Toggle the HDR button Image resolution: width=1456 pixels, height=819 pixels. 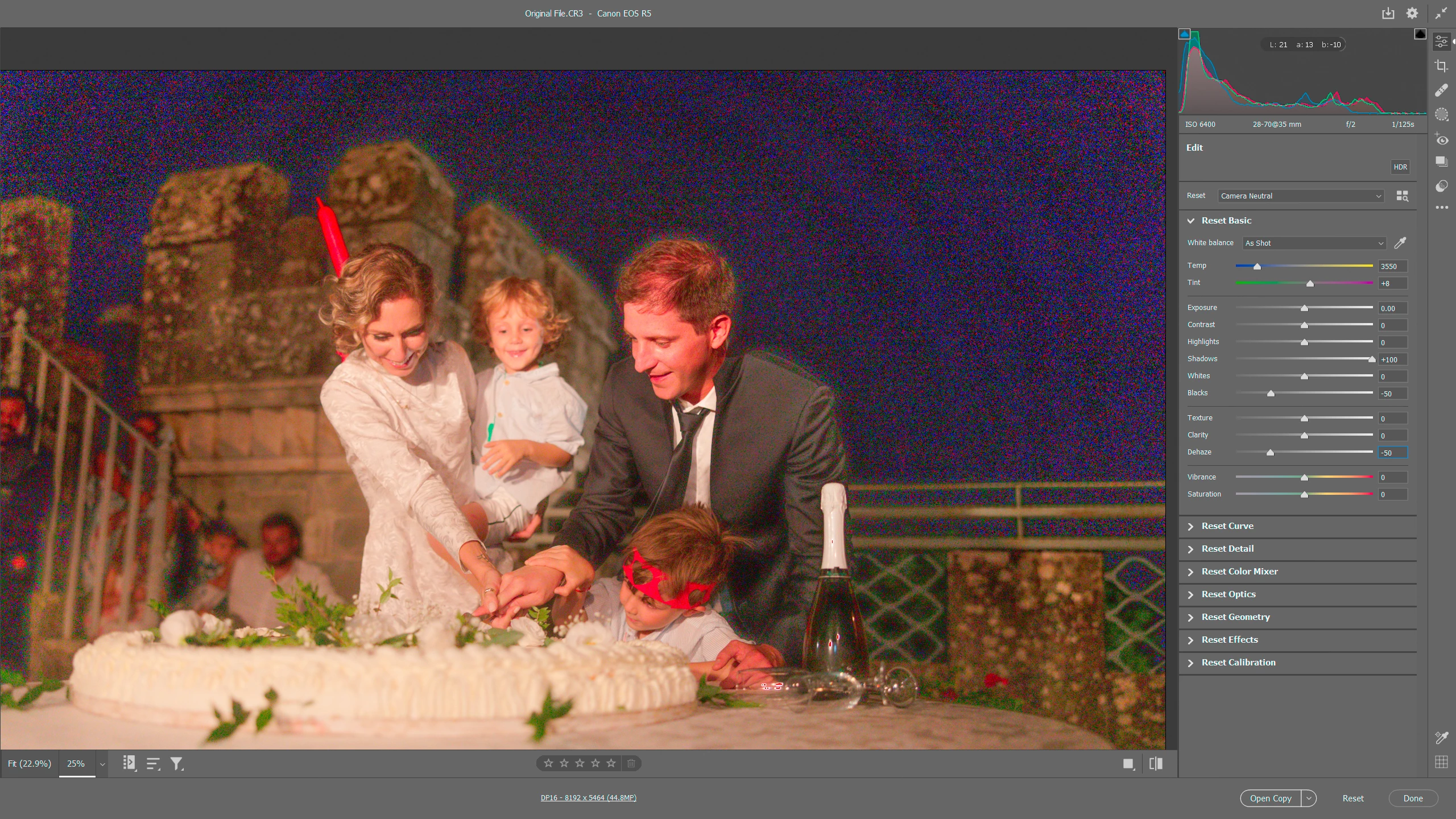(x=1400, y=167)
